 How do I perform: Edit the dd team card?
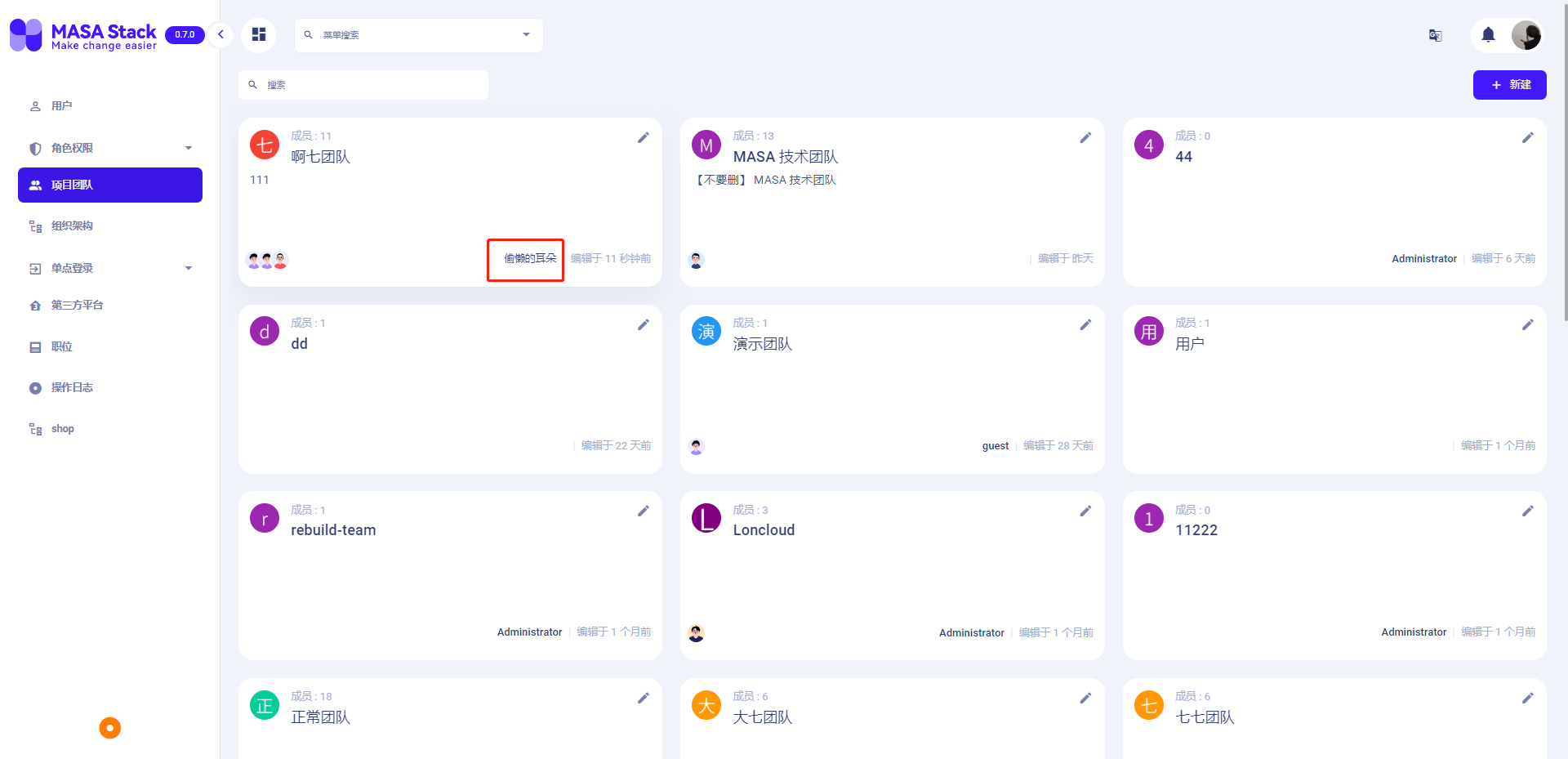click(x=644, y=324)
